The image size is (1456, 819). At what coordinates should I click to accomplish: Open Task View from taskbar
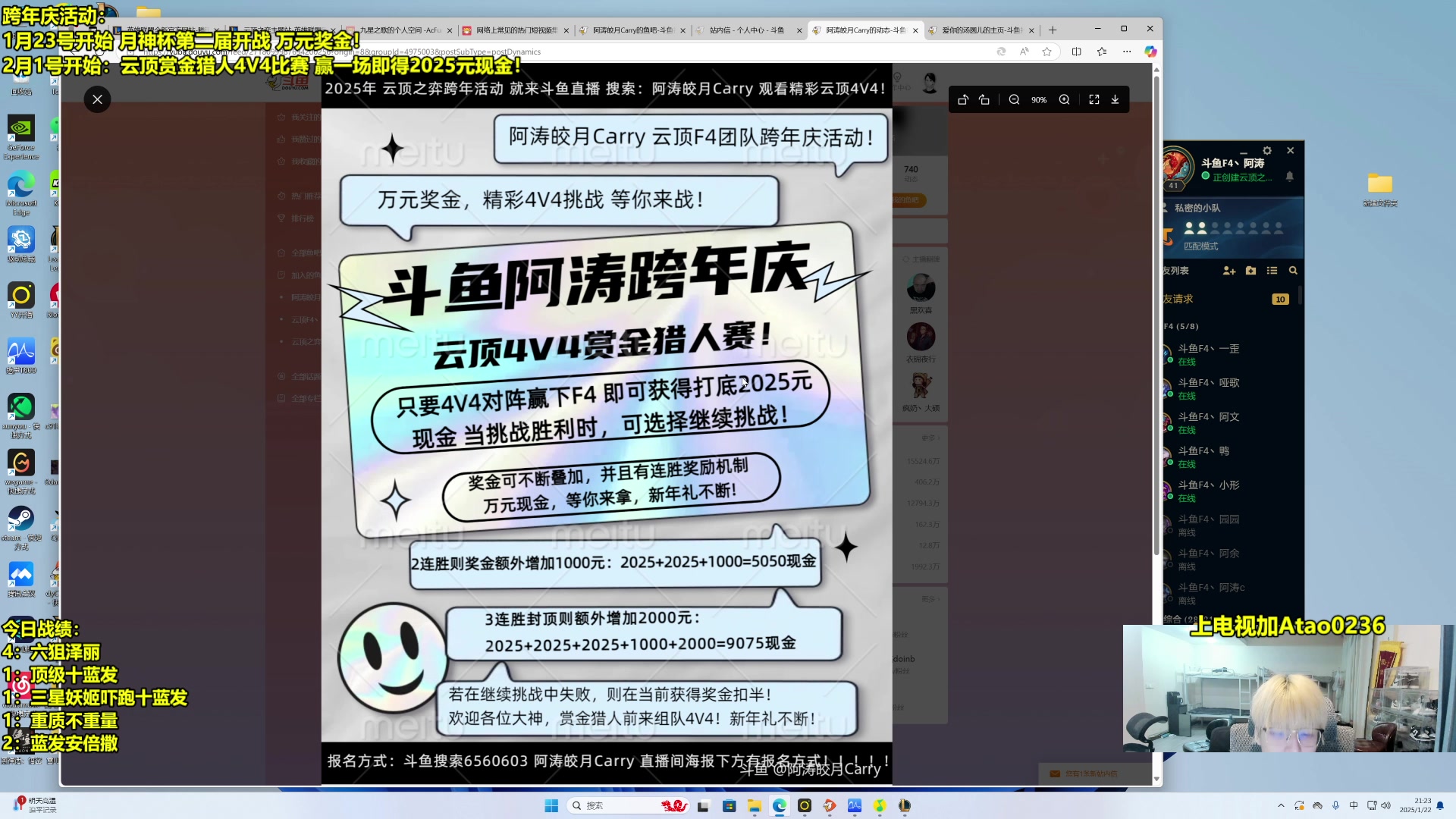click(x=704, y=805)
